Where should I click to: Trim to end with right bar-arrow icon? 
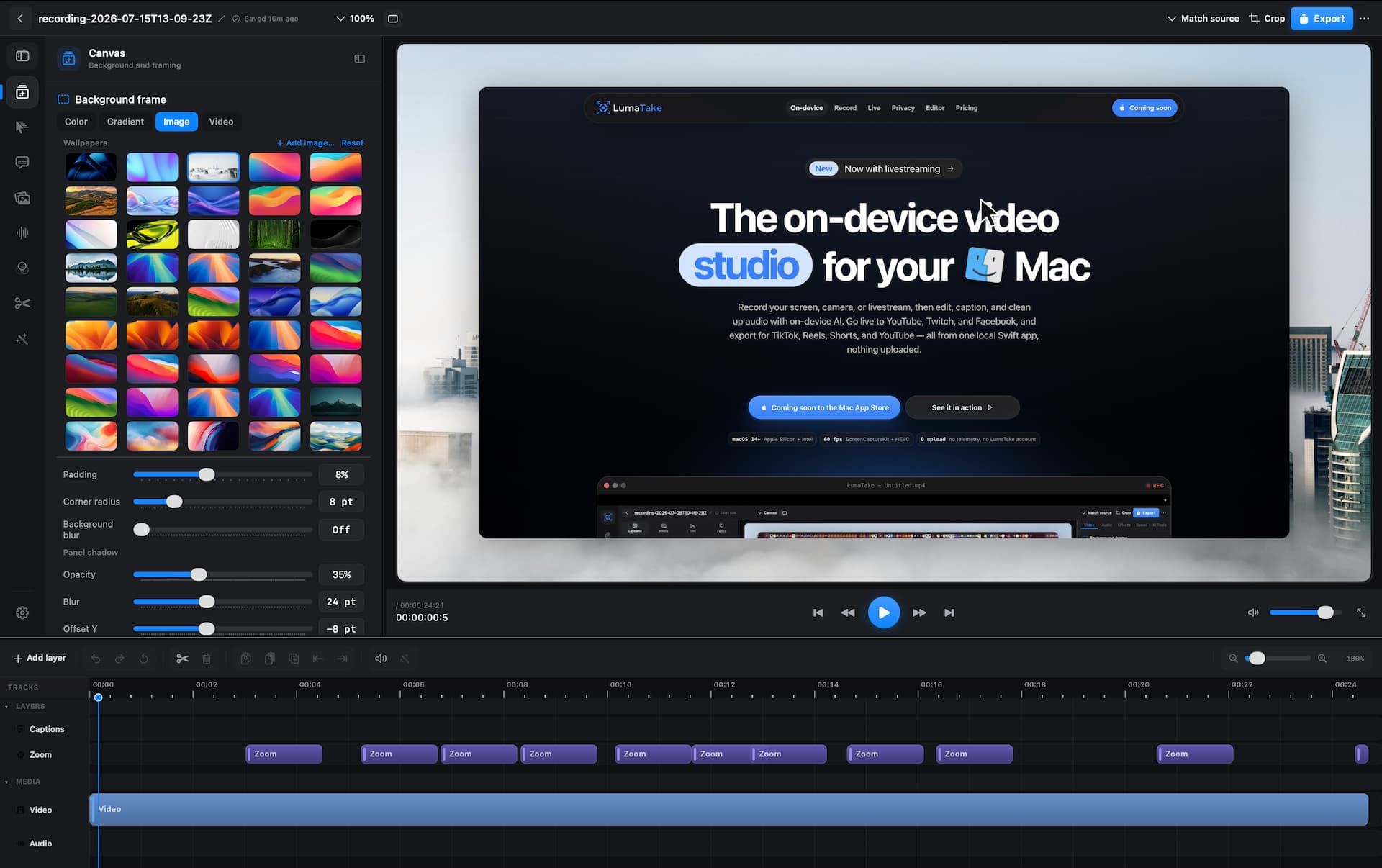pos(342,659)
